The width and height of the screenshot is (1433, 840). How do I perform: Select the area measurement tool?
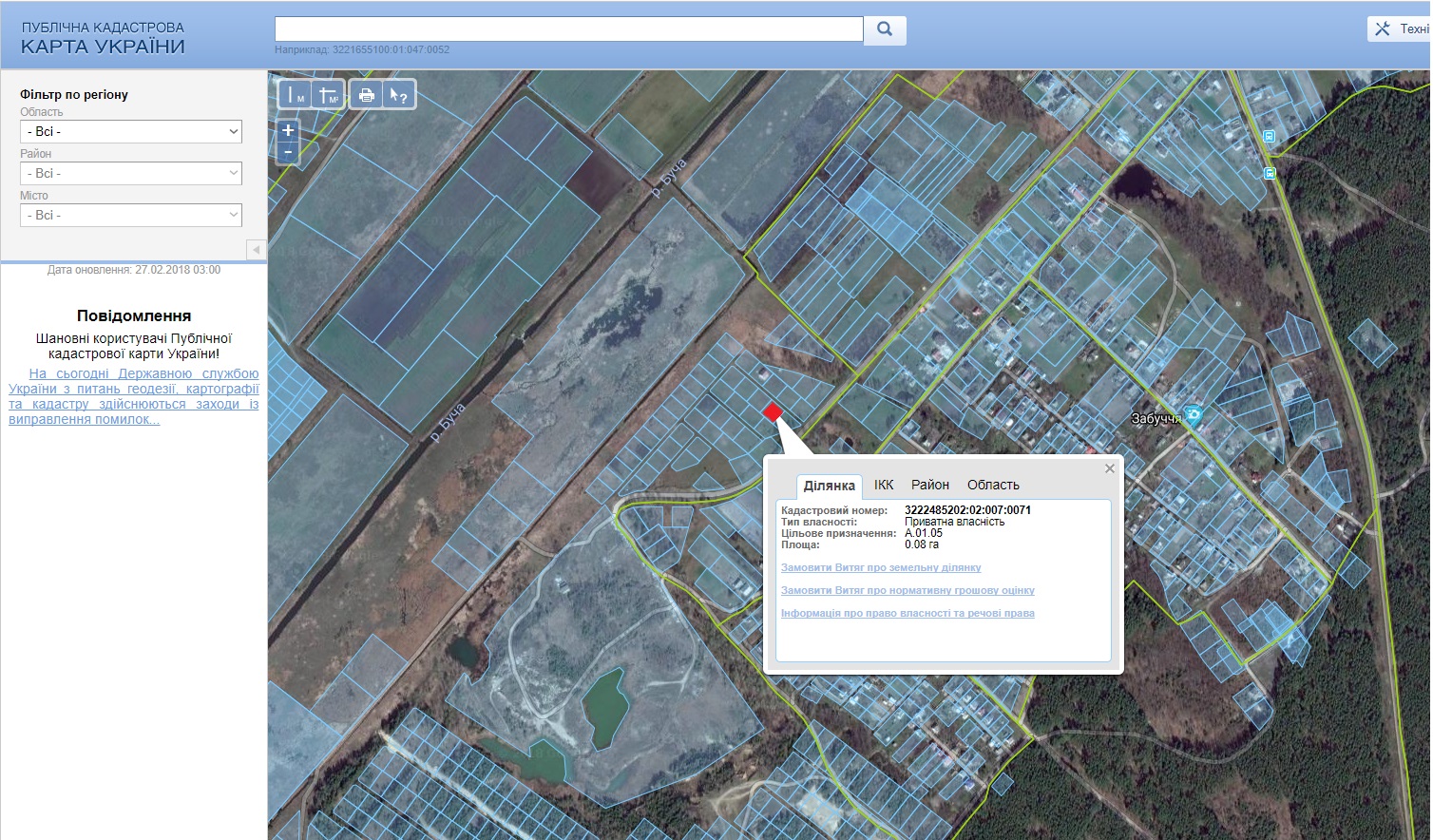(x=328, y=95)
